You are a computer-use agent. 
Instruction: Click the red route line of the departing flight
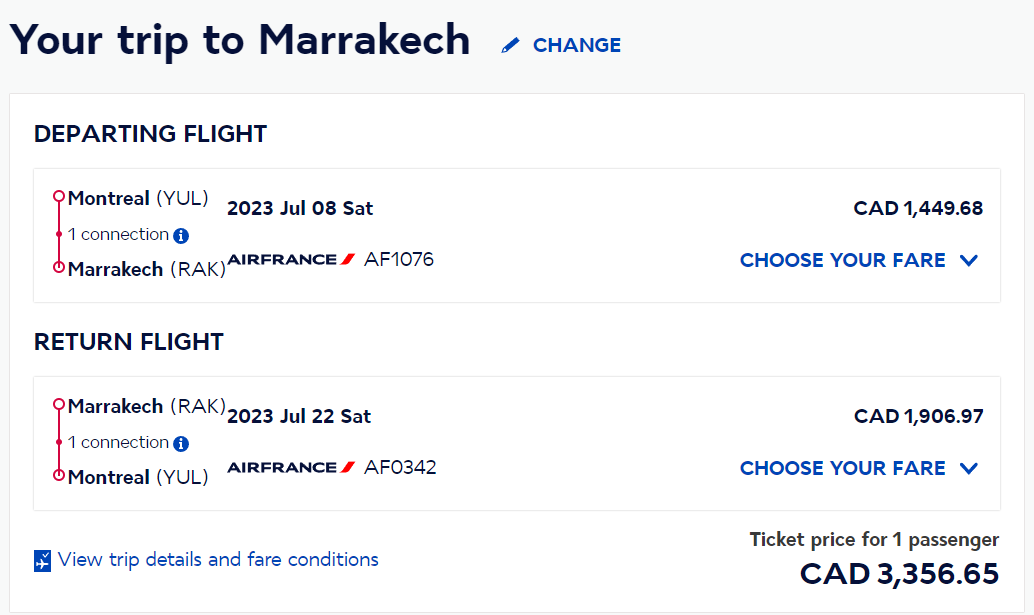pyautogui.click(x=59, y=232)
